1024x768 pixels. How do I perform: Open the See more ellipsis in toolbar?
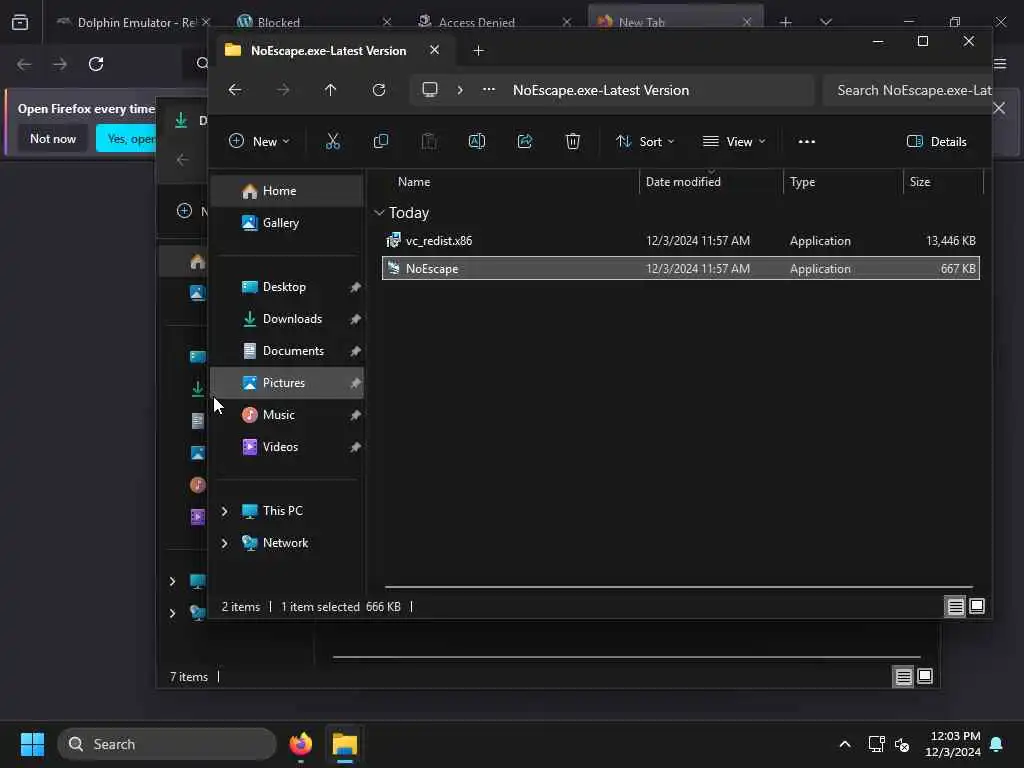[x=807, y=141]
